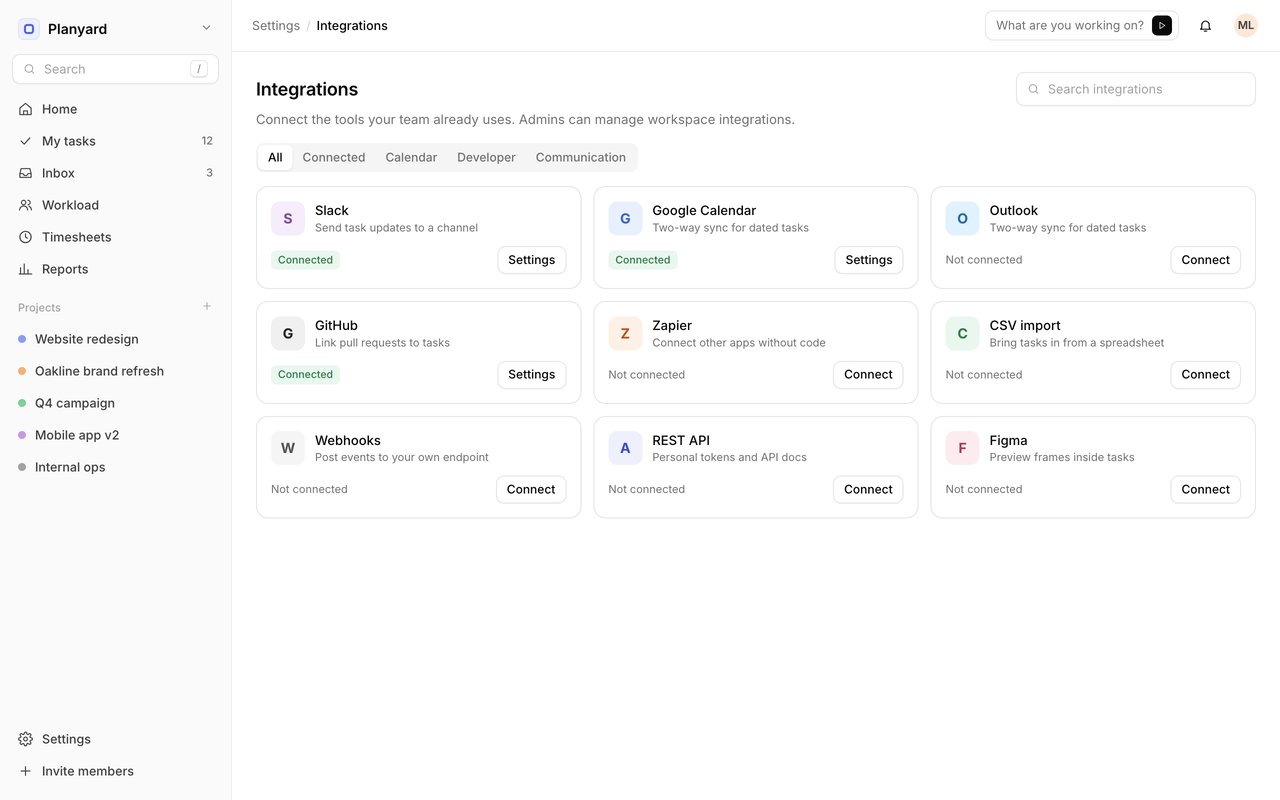Connect the Figma integration
The height and width of the screenshot is (800, 1280).
click(1206, 490)
